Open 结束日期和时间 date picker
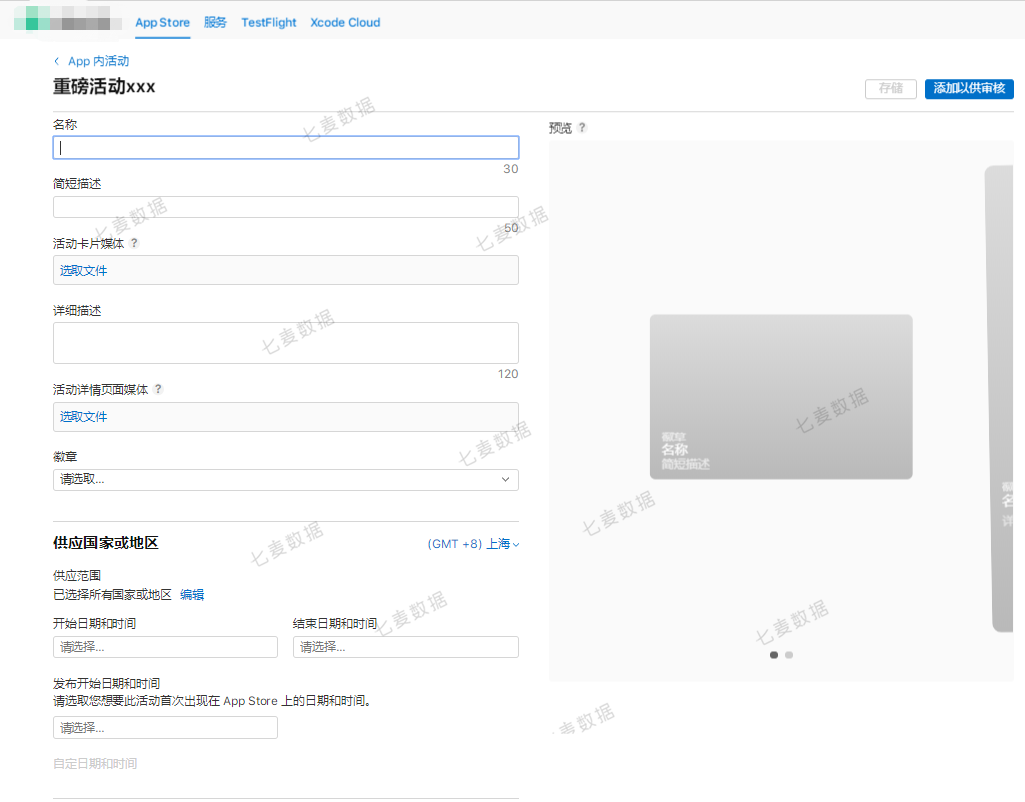Image resolution: width=1025 pixels, height=802 pixels. [406, 647]
